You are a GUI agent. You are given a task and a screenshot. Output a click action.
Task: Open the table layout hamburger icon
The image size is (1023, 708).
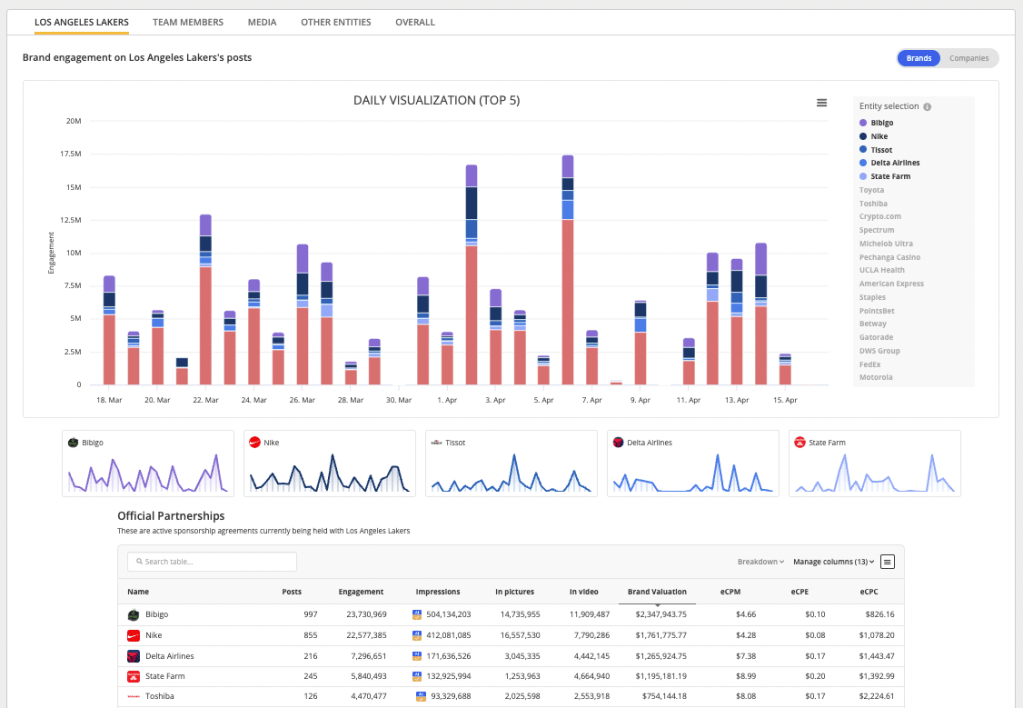[888, 561]
